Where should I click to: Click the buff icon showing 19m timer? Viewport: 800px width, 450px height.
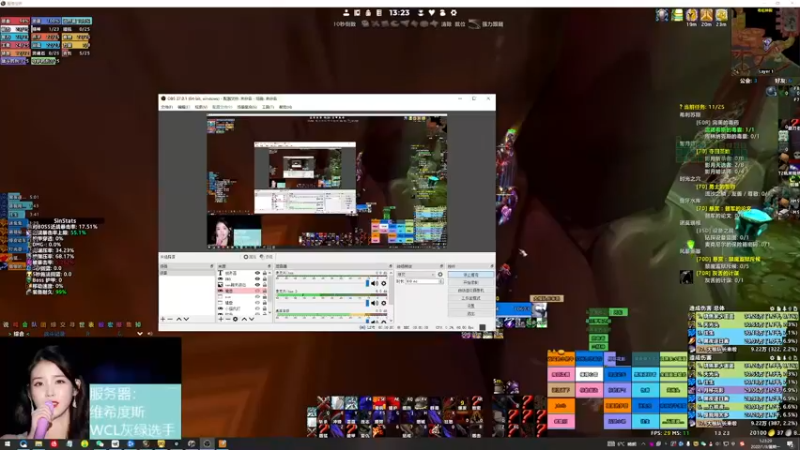click(692, 15)
